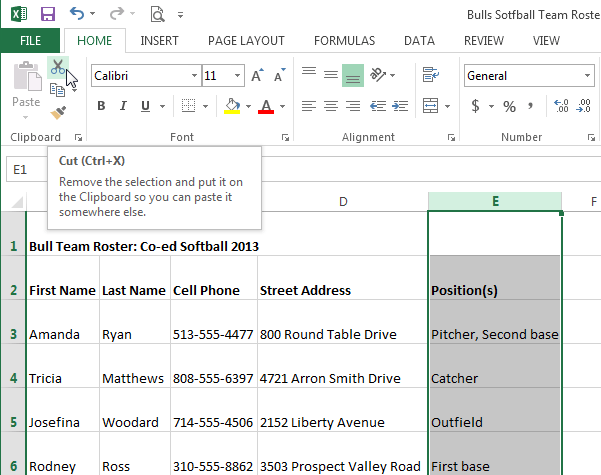Select the Format Painter brush
The width and height of the screenshot is (601, 475).
[58, 113]
